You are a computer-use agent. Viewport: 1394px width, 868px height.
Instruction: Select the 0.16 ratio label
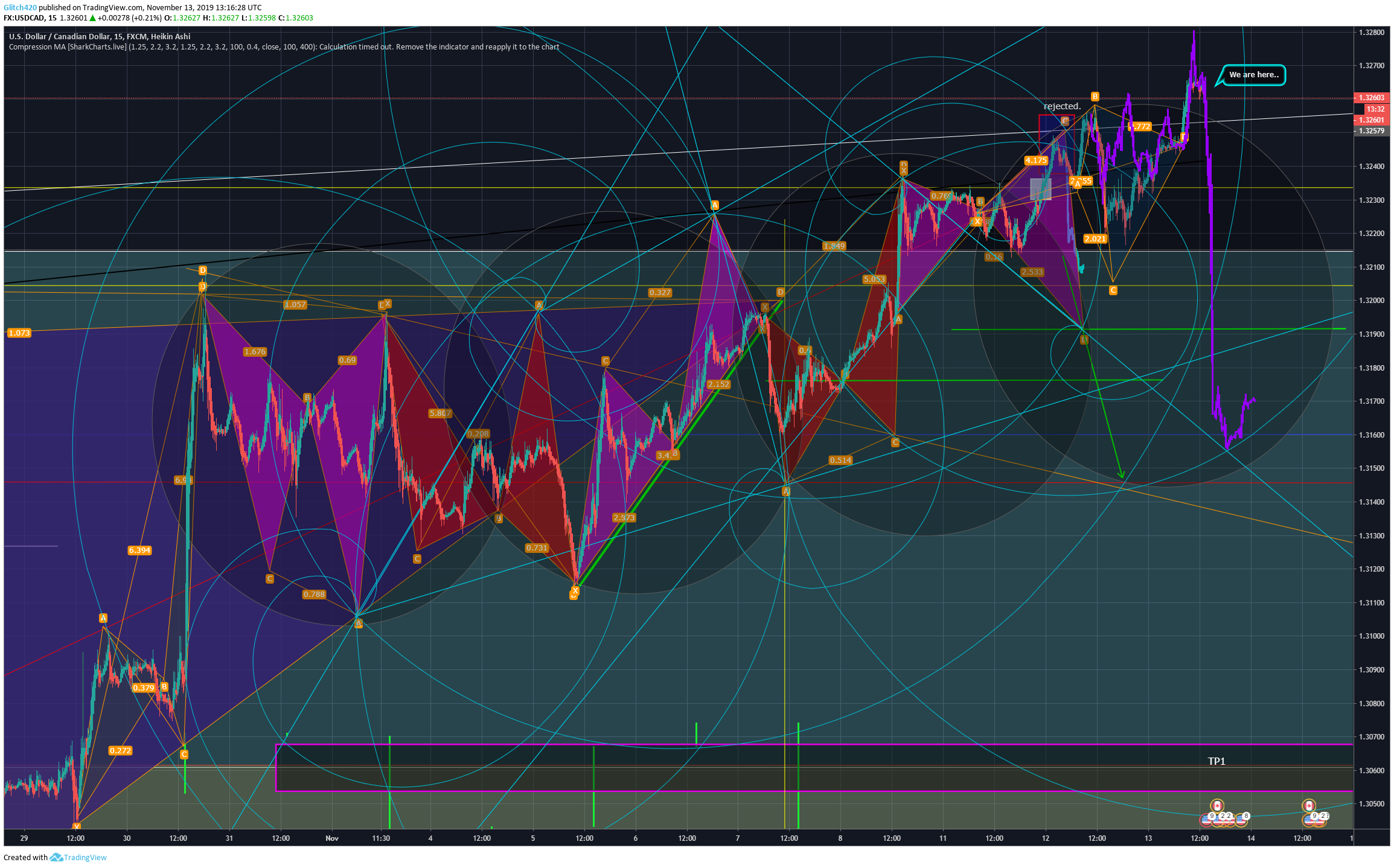pyautogui.click(x=994, y=257)
